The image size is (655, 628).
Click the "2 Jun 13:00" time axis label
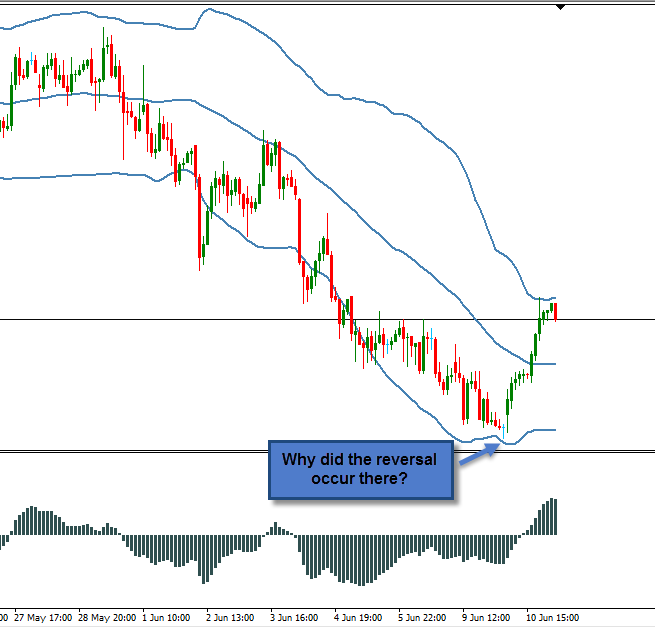[228, 617]
